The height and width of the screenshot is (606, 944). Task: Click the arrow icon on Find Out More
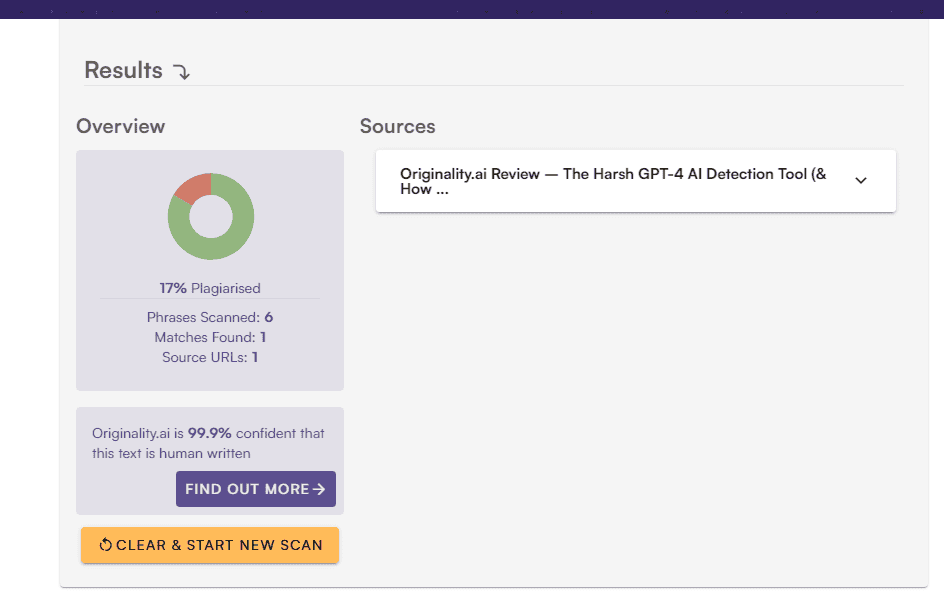pos(319,489)
